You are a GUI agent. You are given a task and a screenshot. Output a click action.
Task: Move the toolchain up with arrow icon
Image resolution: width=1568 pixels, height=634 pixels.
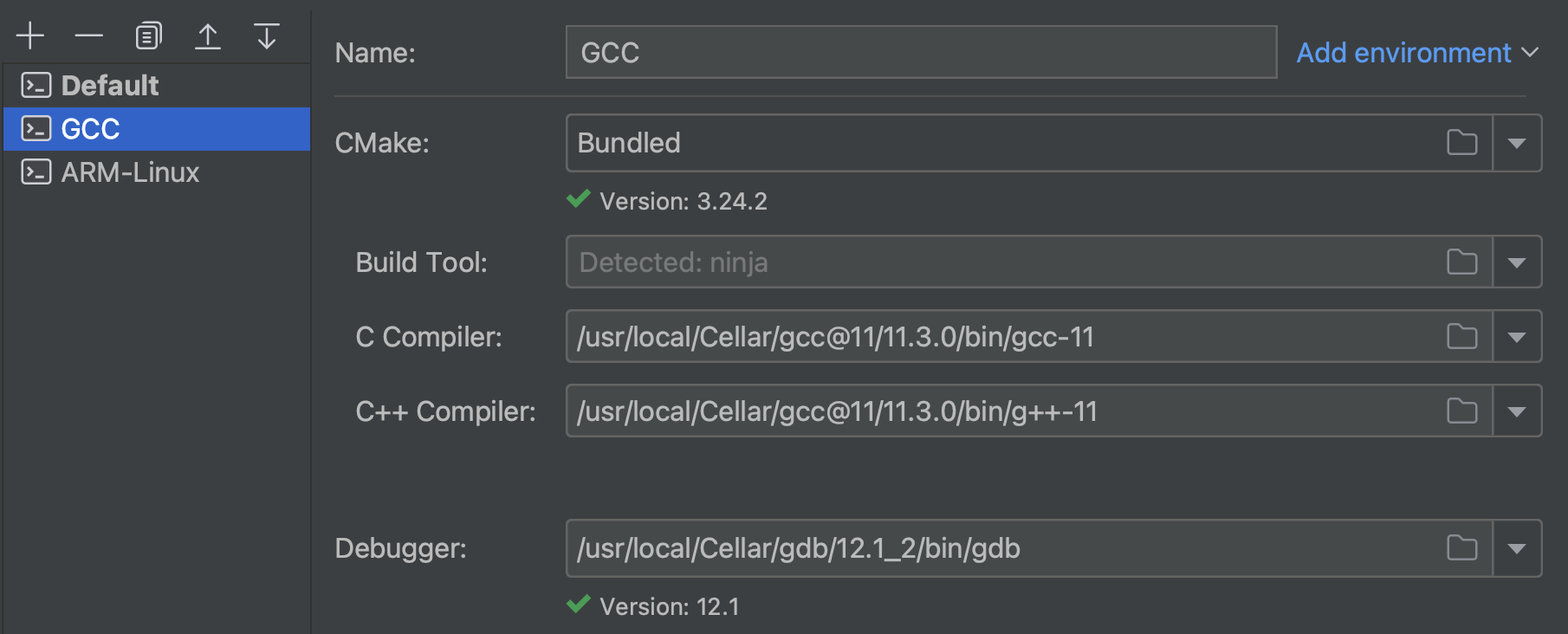click(208, 36)
